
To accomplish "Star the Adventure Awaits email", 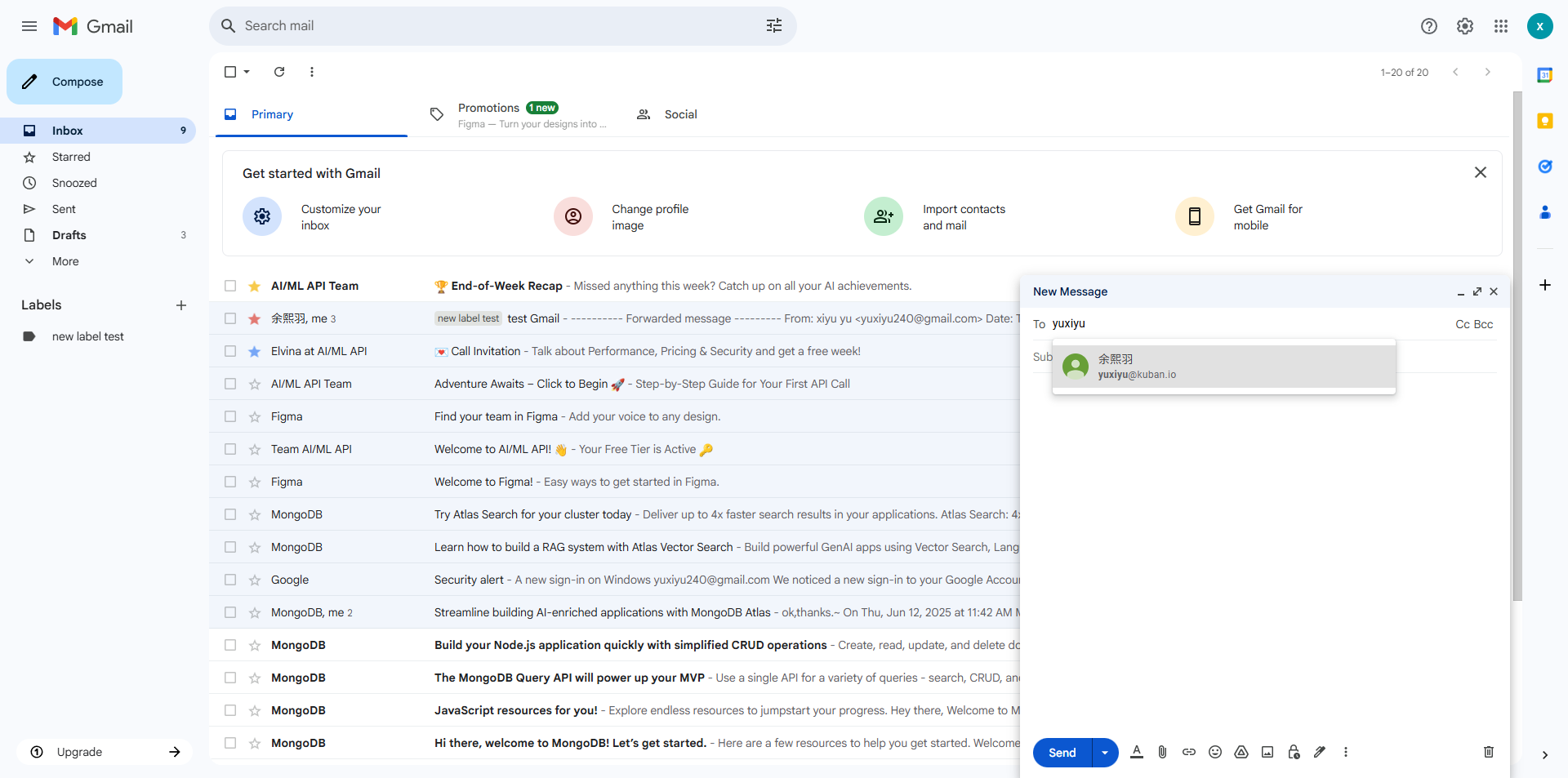I will 255,384.
